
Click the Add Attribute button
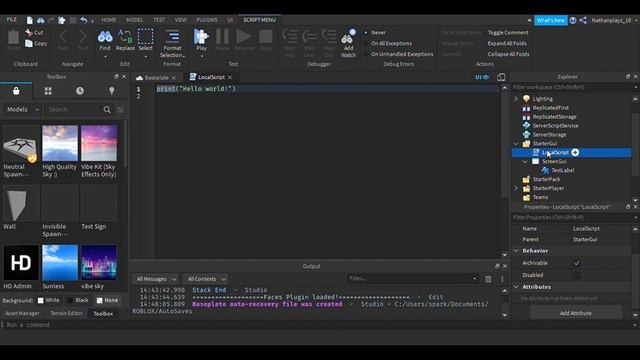pyautogui.click(x=576, y=313)
